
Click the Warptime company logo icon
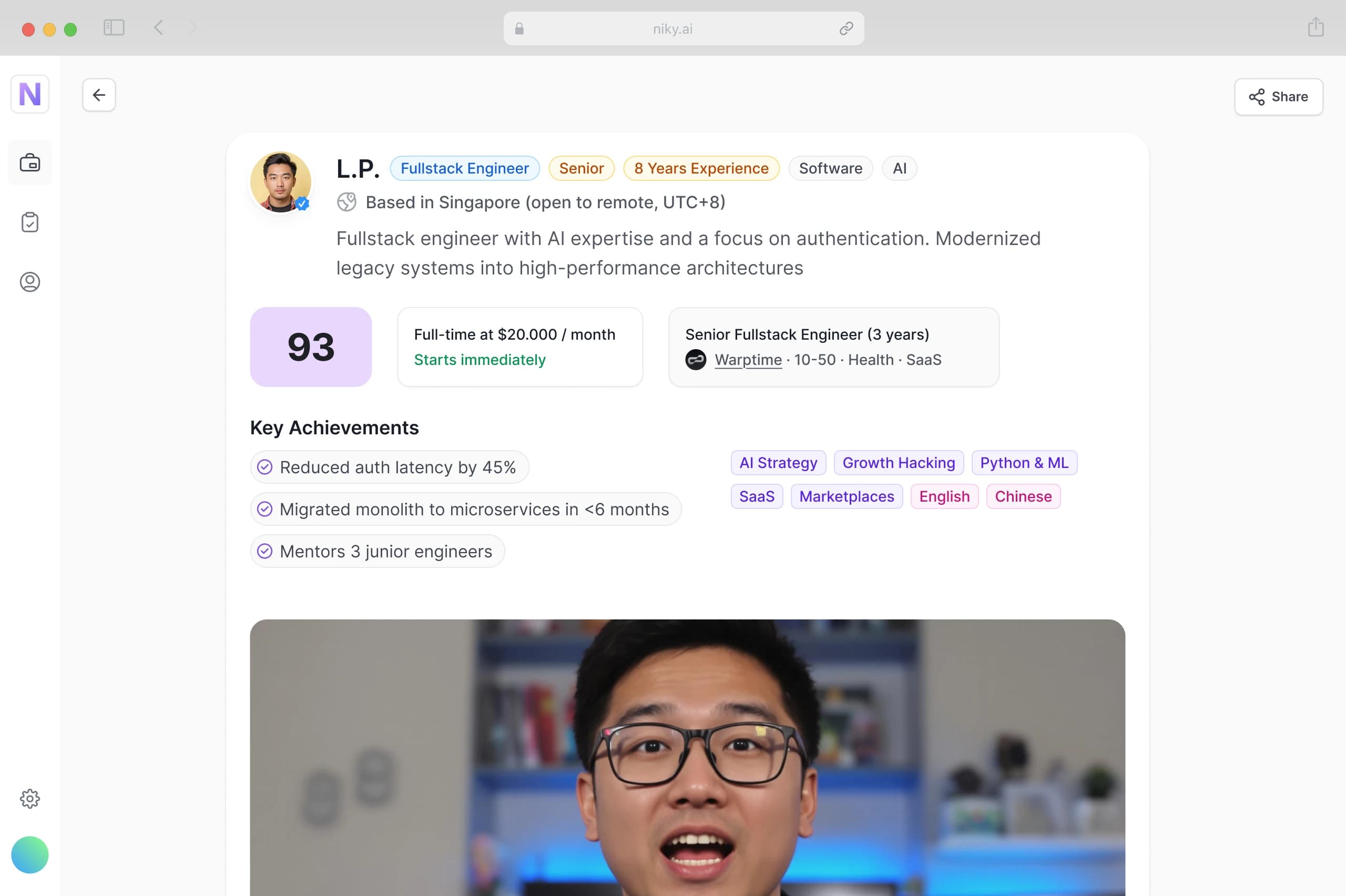(695, 360)
